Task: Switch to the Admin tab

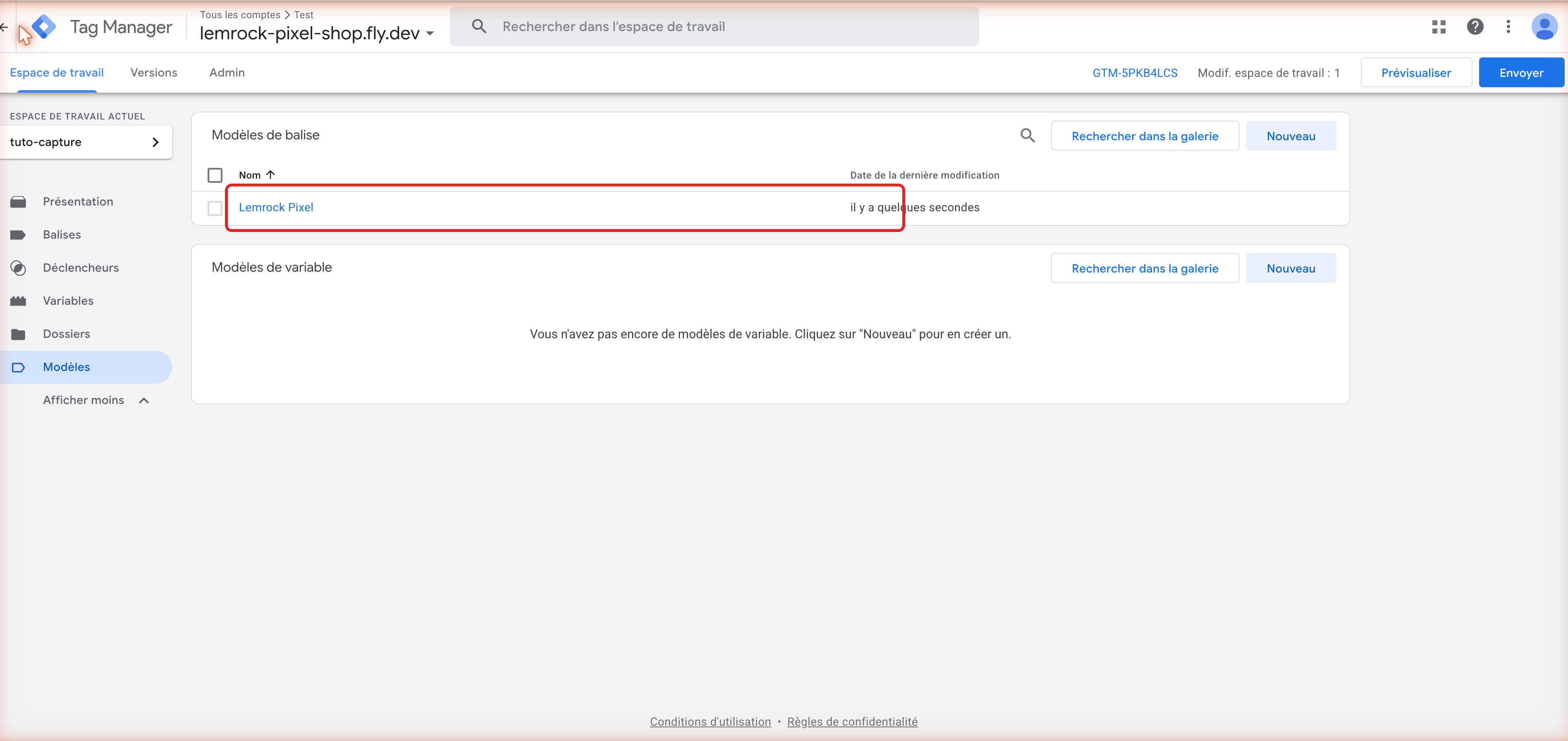Action: click(x=227, y=72)
